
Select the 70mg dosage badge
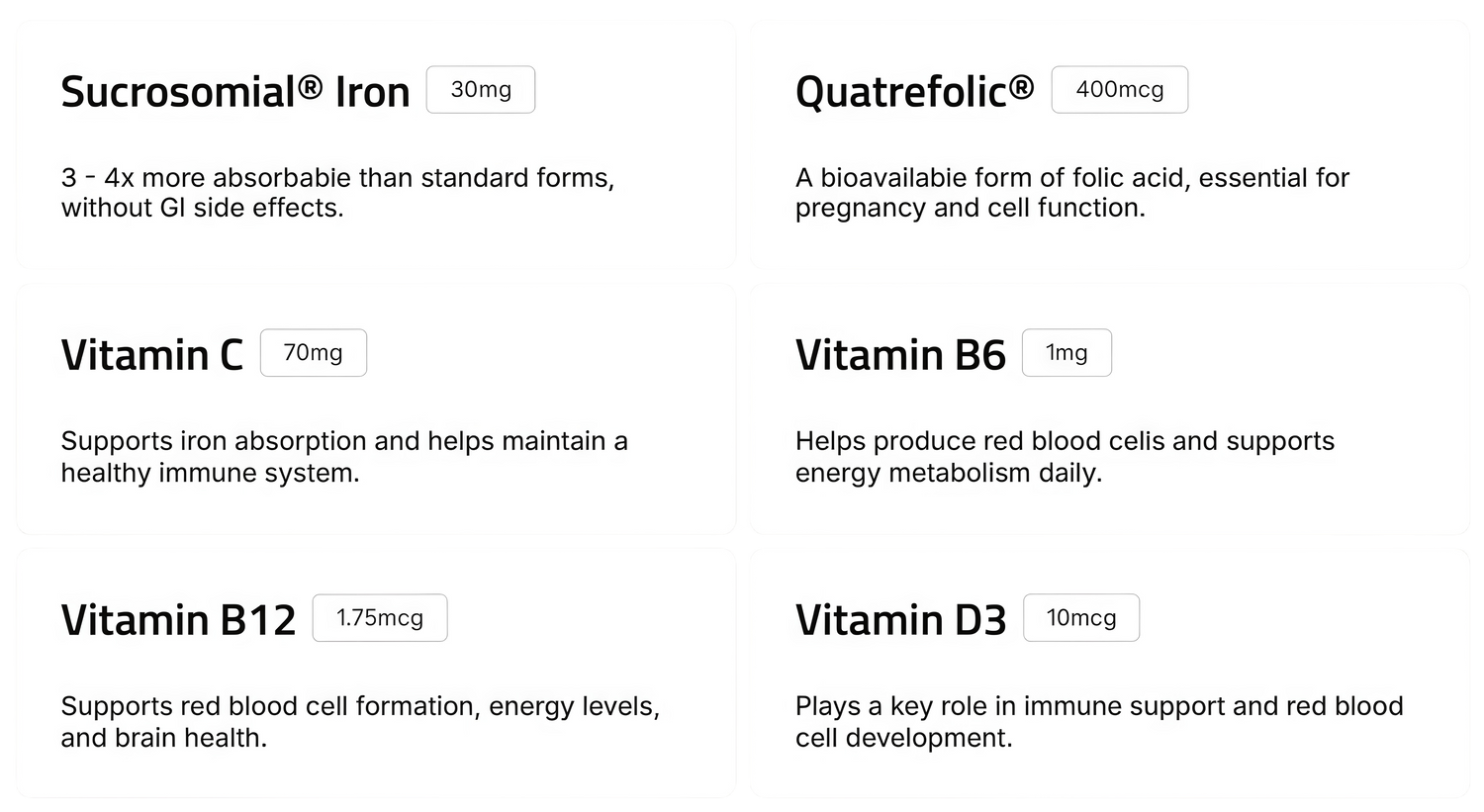(x=313, y=353)
